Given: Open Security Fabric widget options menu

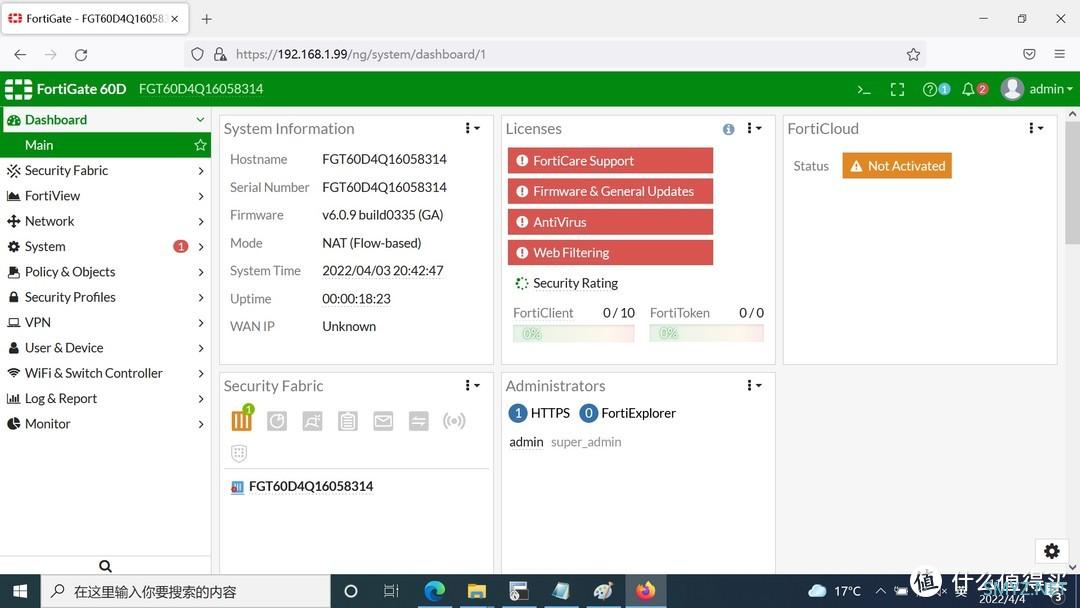Looking at the screenshot, I should pyautogui.click(x=472, y=386).
